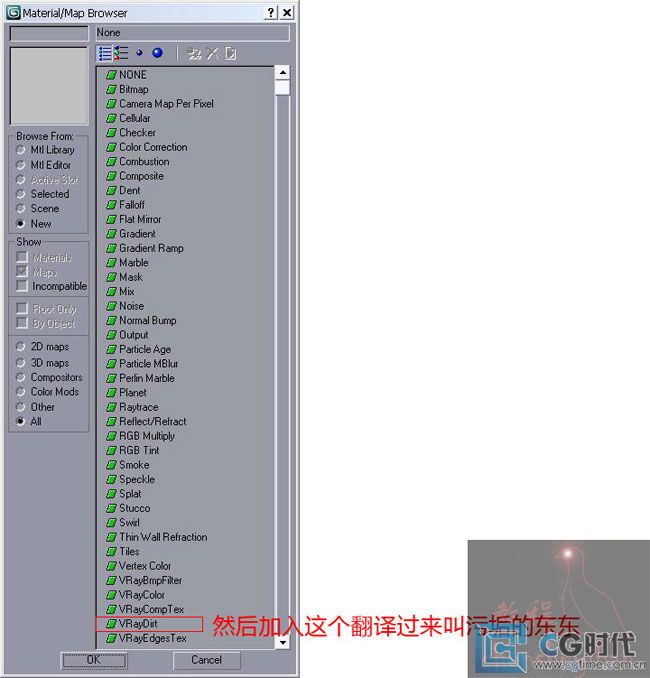Switch to View List + Icons mode
Viewport: 650px width, 678px height.
click(x=121, y=53)
